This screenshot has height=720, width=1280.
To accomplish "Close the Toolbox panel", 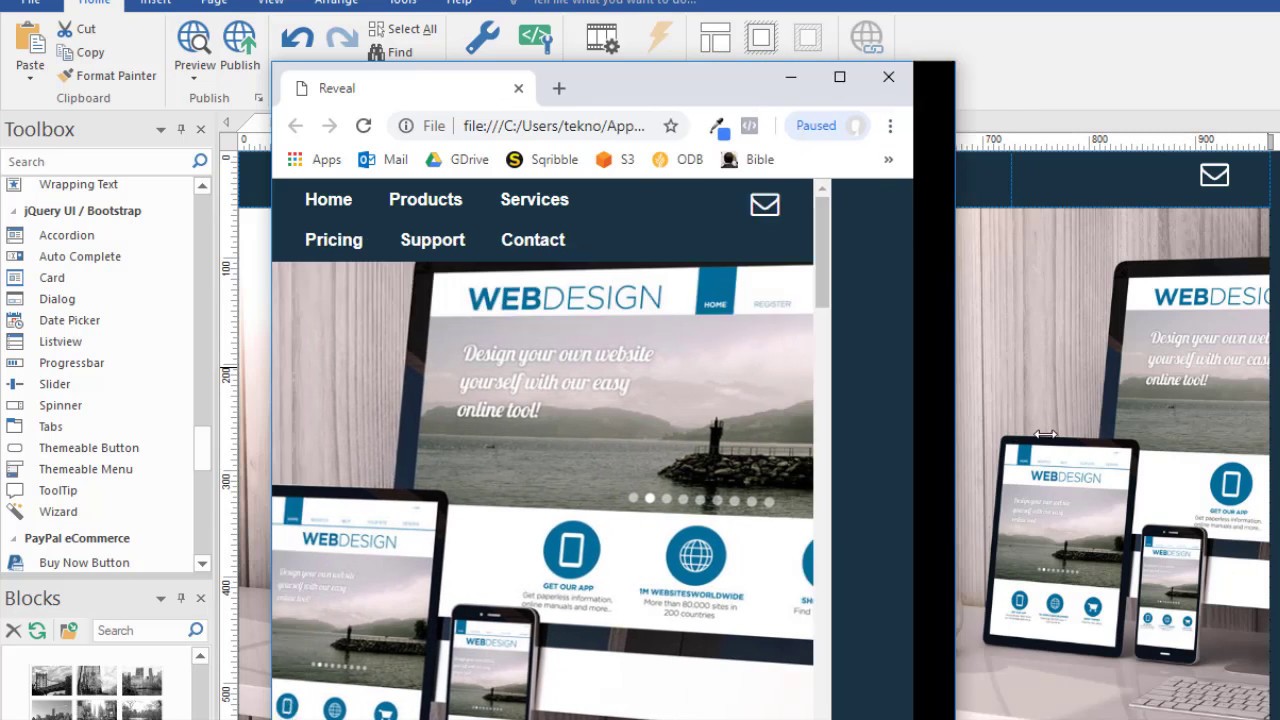I will [200, 130].
